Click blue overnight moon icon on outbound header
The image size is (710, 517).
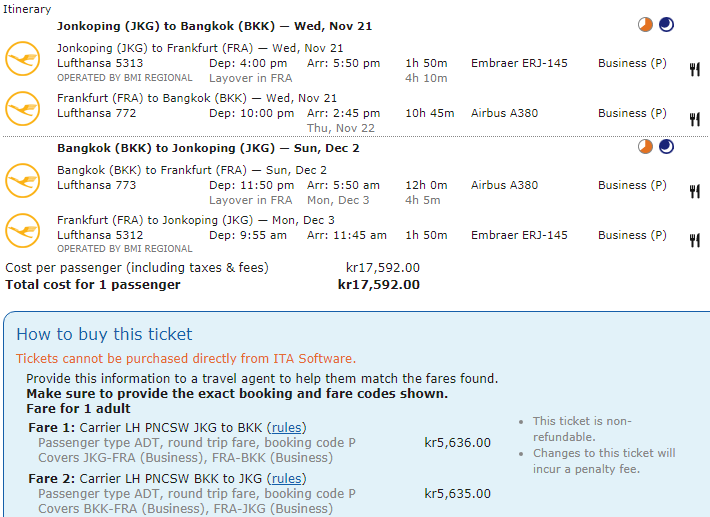[666, 25]
